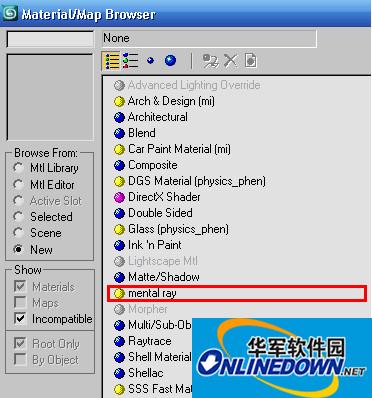Click the search text field at top left
This screenshot has height=398, width=372.
(x=50, y=39)
